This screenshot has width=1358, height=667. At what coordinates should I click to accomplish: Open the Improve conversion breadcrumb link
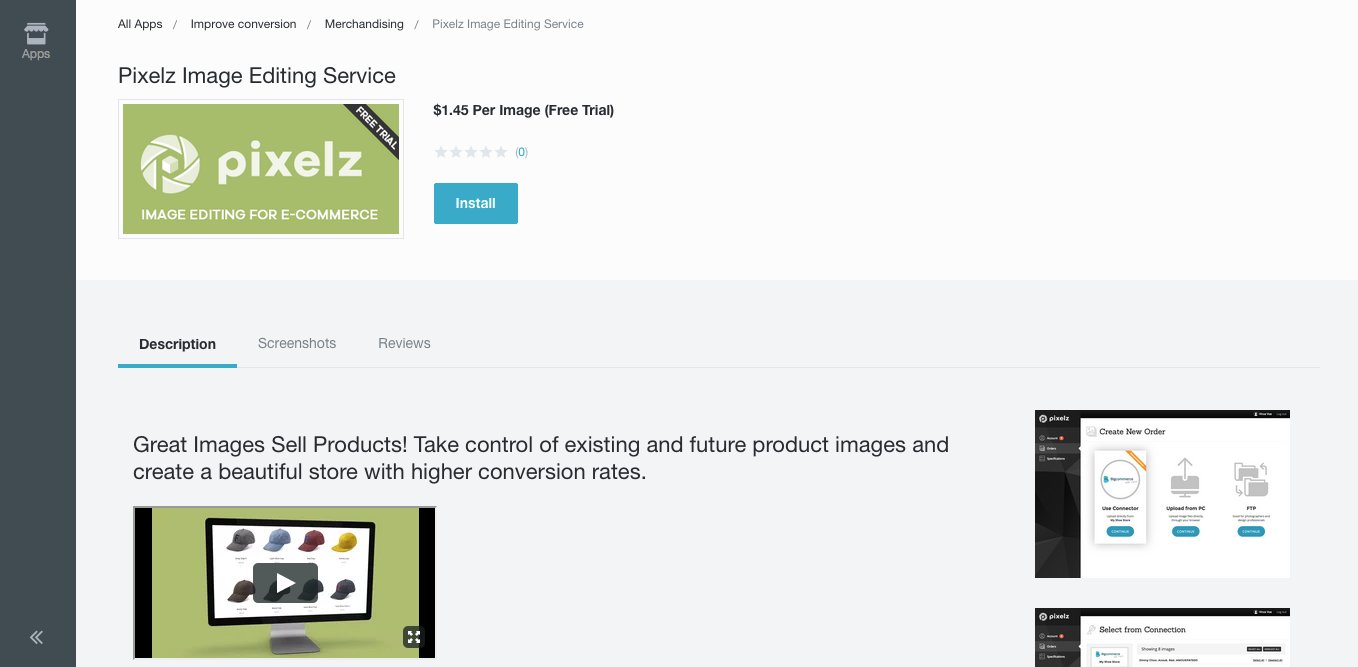[243, 24]
